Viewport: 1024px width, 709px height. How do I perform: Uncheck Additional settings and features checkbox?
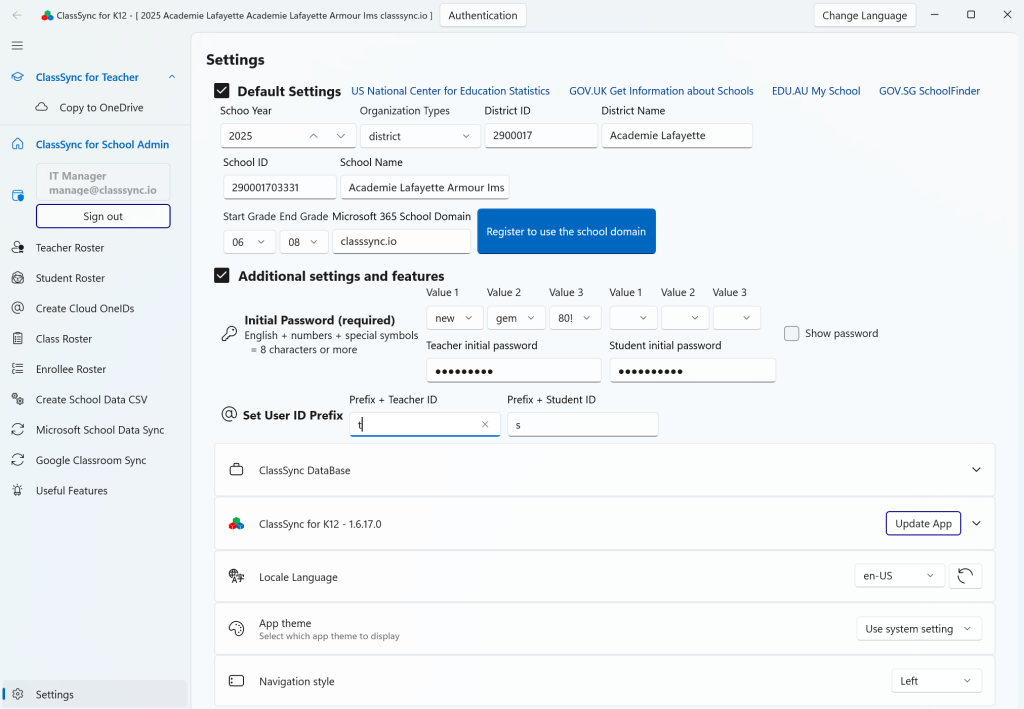point(222,276)
